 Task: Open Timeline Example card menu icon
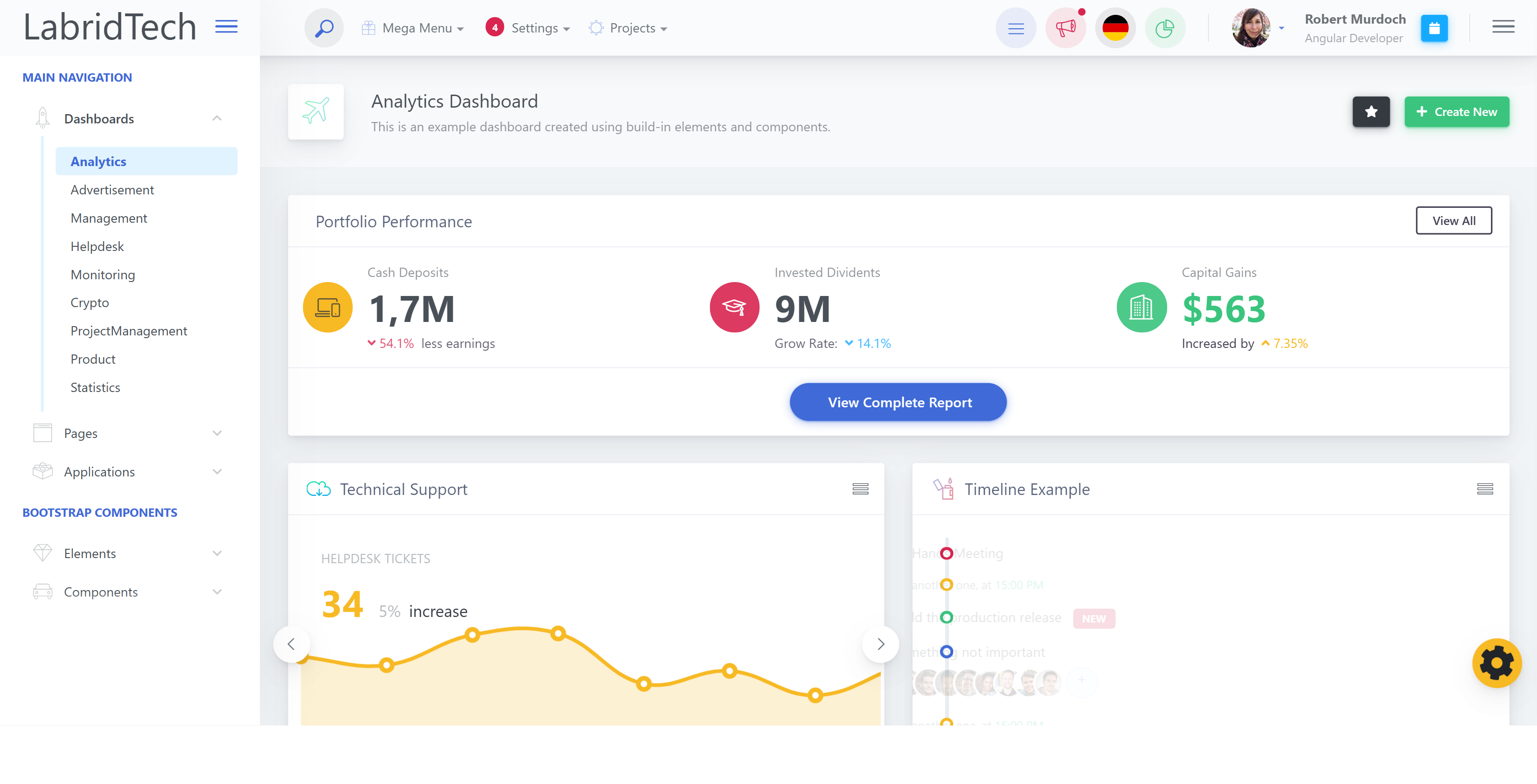tap(1485, 488)
